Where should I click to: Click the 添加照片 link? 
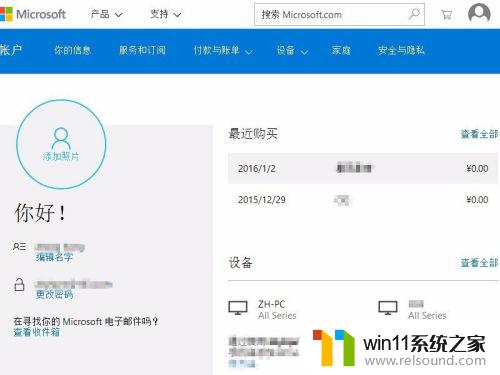pyautogui.click(x=61, y=156)
